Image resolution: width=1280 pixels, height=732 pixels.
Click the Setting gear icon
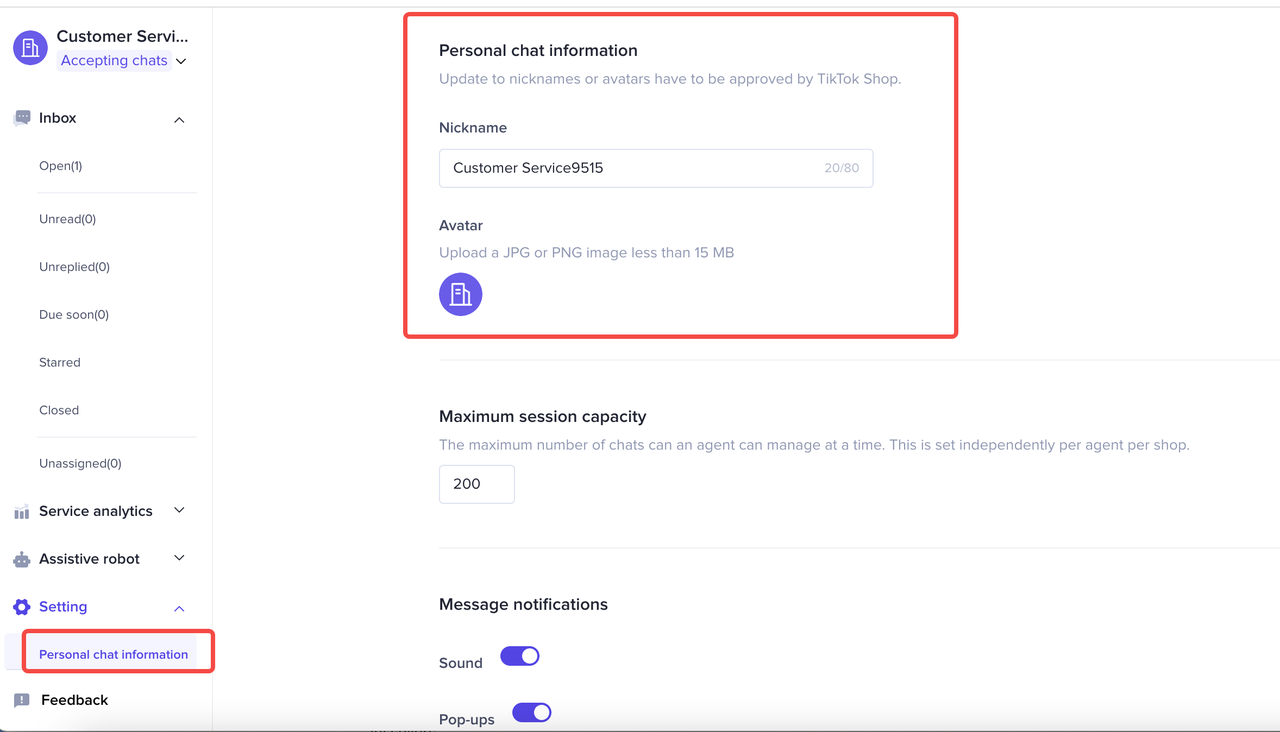coord(22,607)
